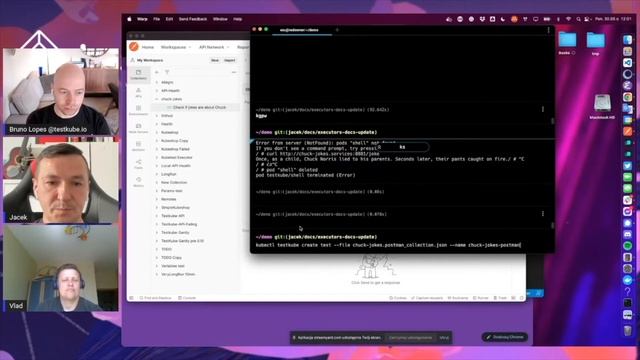Open Cookies in Postman footer

(x=398, y=298)
